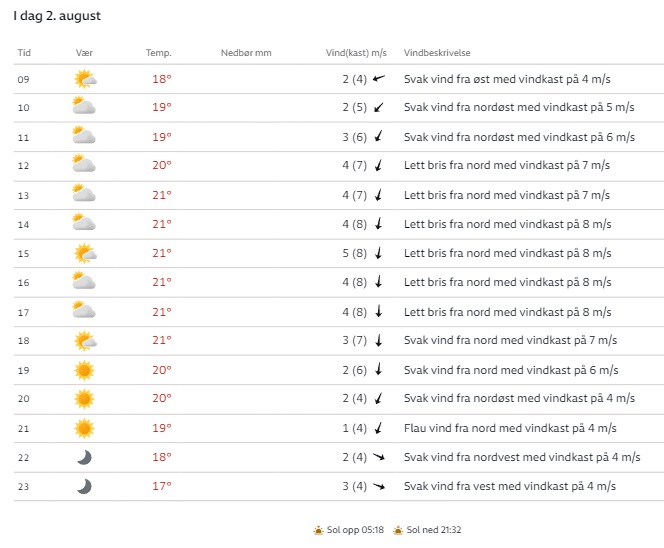The height and width of the screenshot is (548, 664).
Task: Click the sunrise icon beside Sol opp
Action: click(x=318, y=530)
